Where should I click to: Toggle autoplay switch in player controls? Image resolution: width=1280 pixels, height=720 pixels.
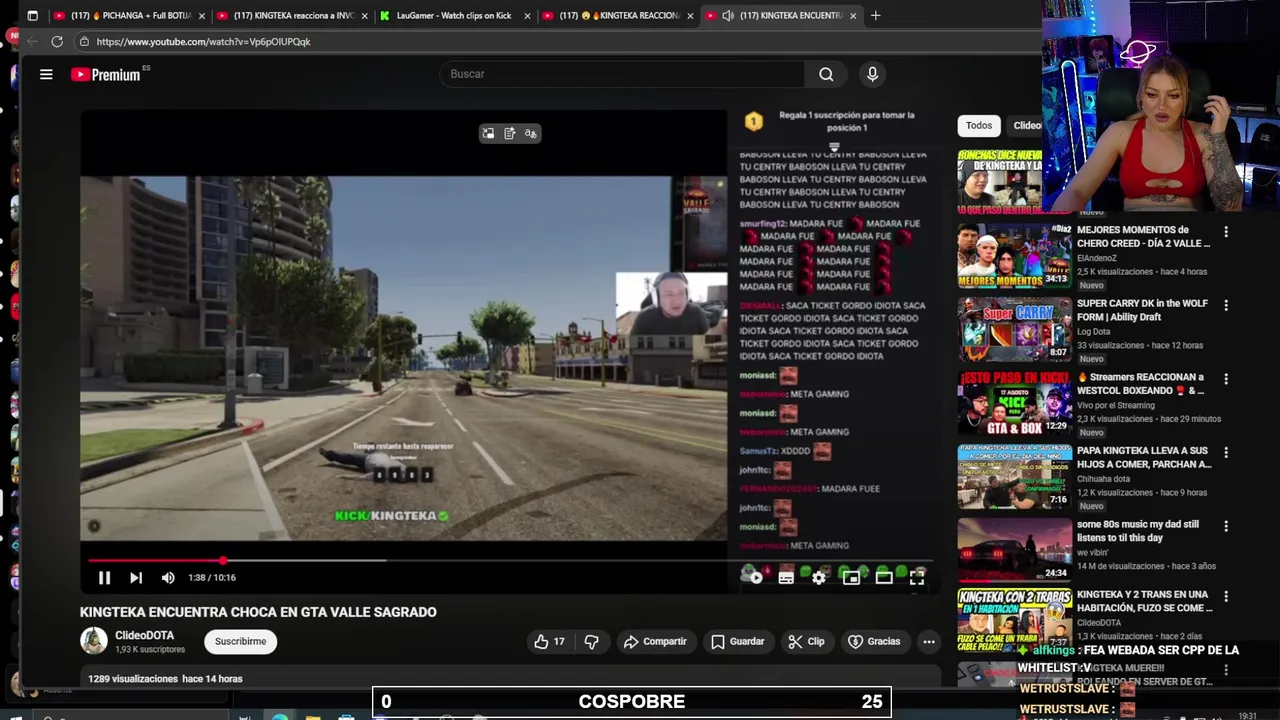(x=754, y=577)
